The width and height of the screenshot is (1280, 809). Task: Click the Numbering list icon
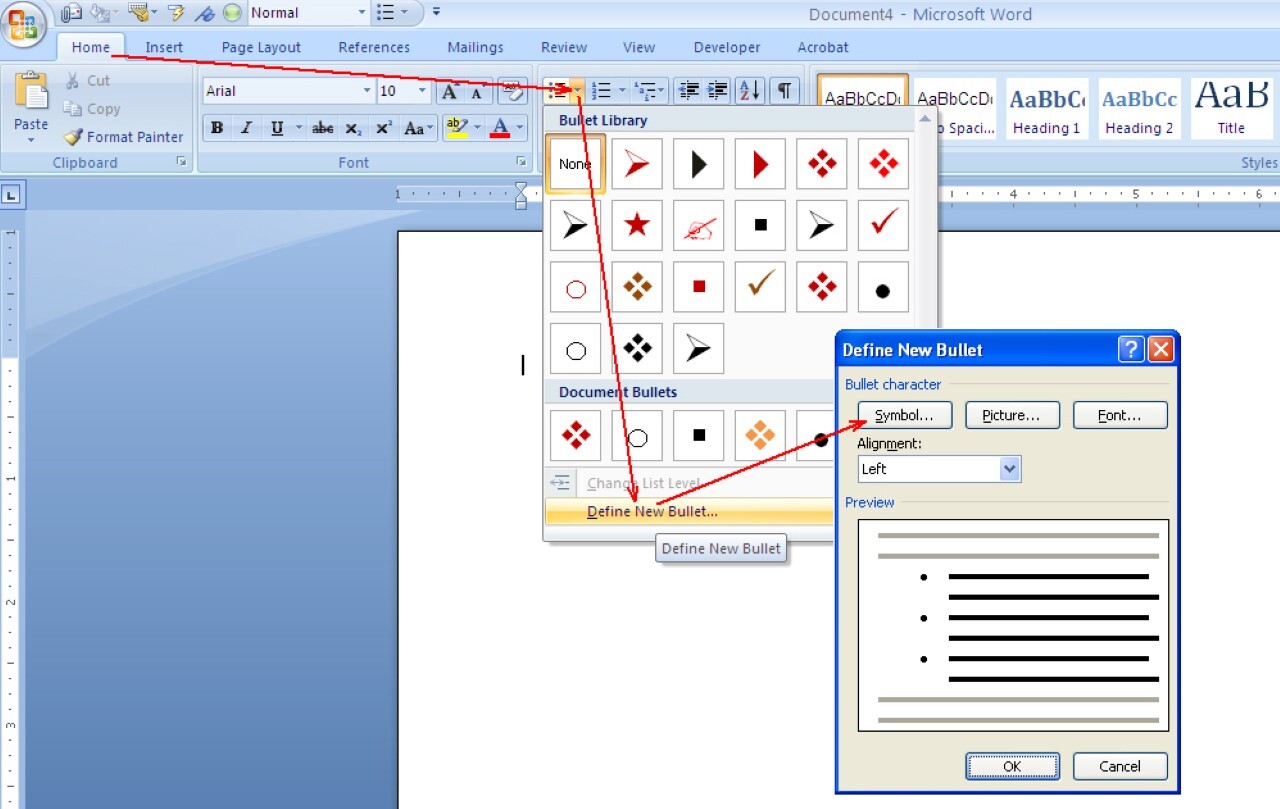tap(601, 91)
